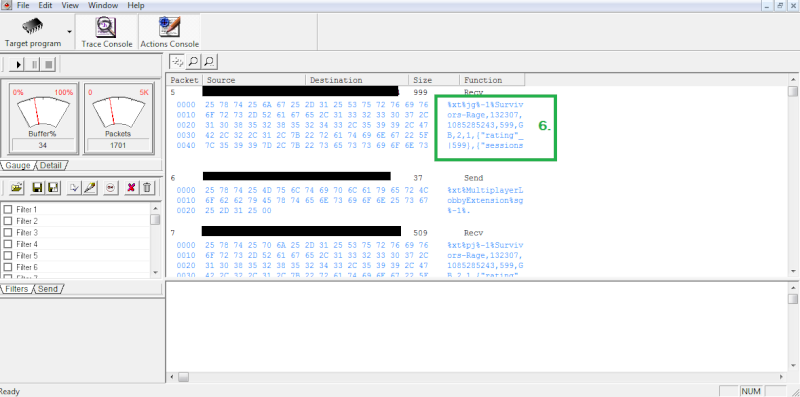The width and height of the screenshot is (800, 397).
Task: Enable Filter 3 checkbox
Action: pos(8,233)
